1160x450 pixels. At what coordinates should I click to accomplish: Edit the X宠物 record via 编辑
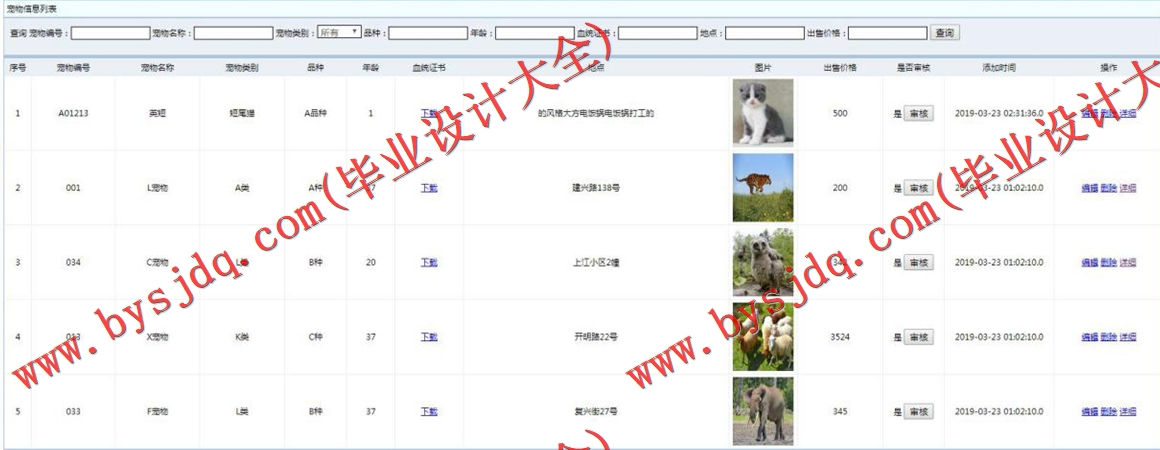[x=1090, y=338]
